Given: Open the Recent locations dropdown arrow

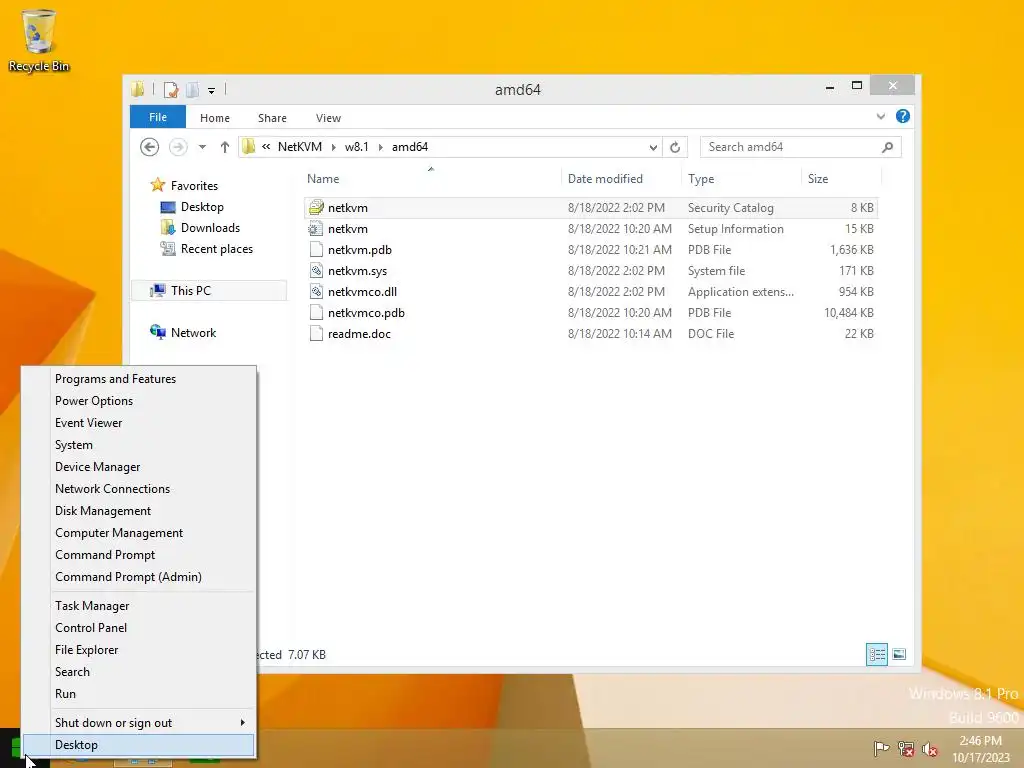Looking at the screenshot, I should coord(202,147).
